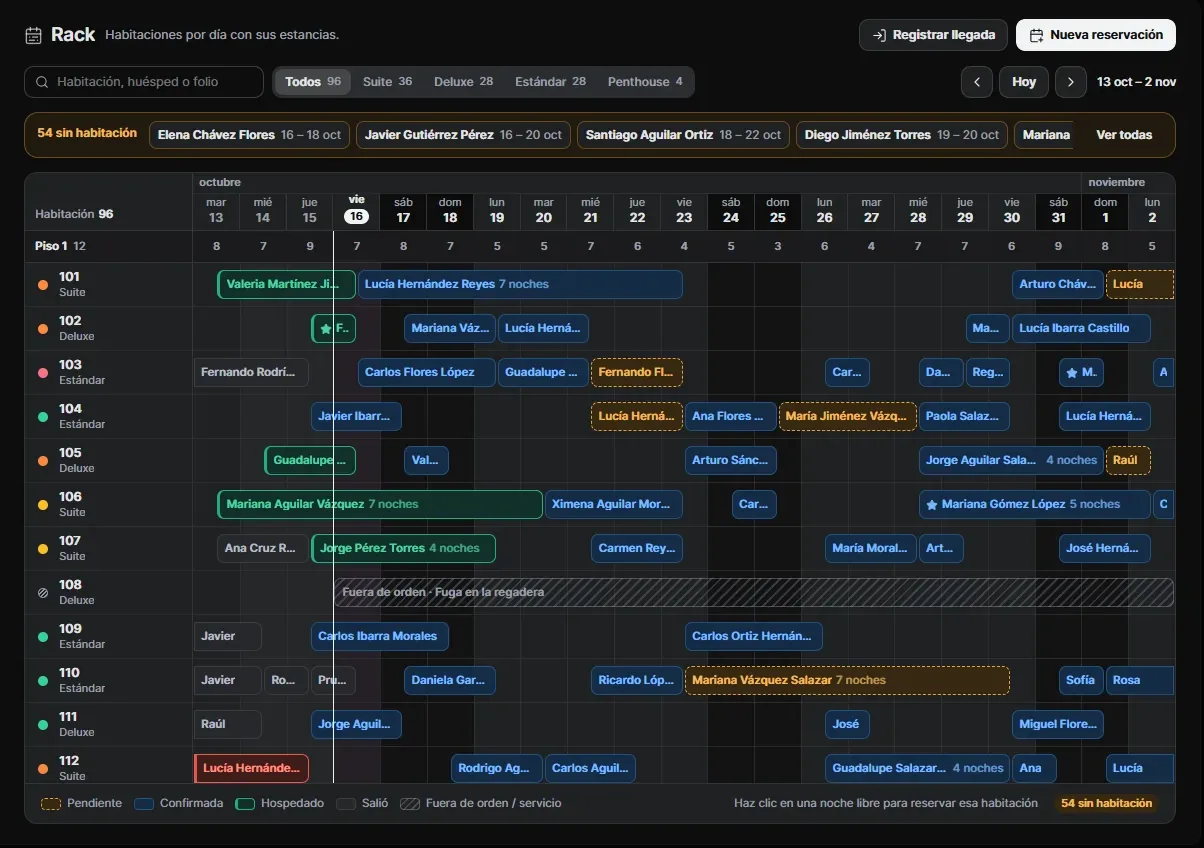Screen dimensions: 1204x848
Task: Click the green status dot for room 104
Action: point(43,417)
